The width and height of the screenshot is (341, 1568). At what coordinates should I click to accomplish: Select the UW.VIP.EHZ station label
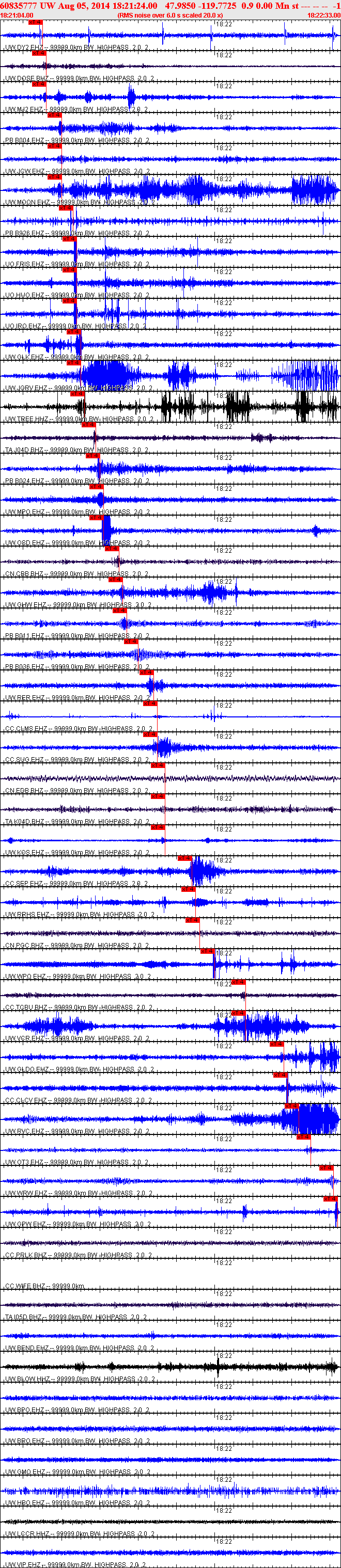coord(23,1564)
